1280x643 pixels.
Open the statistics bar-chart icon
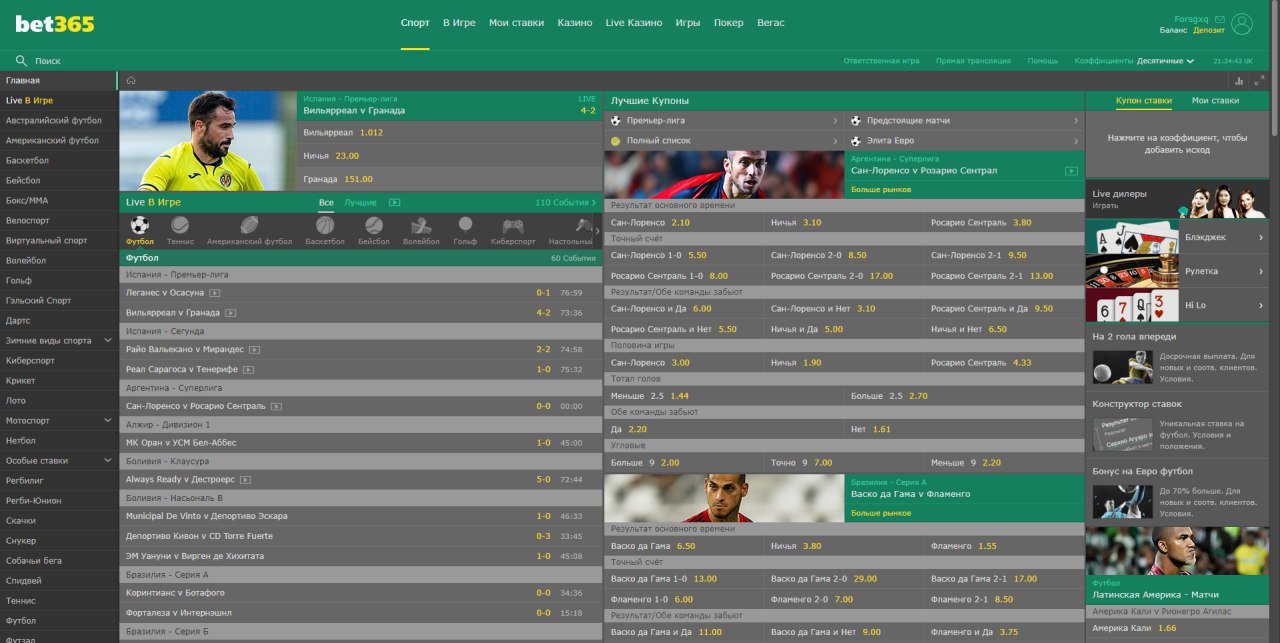point(1239,81)
